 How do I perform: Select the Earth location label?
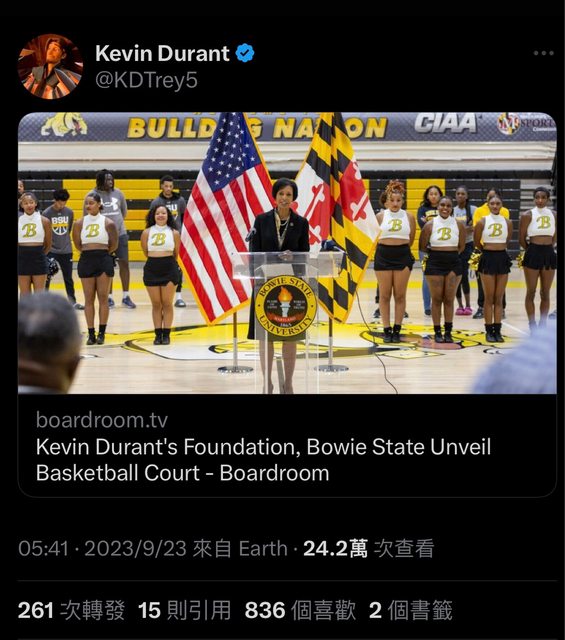click(x=263, y=549)
